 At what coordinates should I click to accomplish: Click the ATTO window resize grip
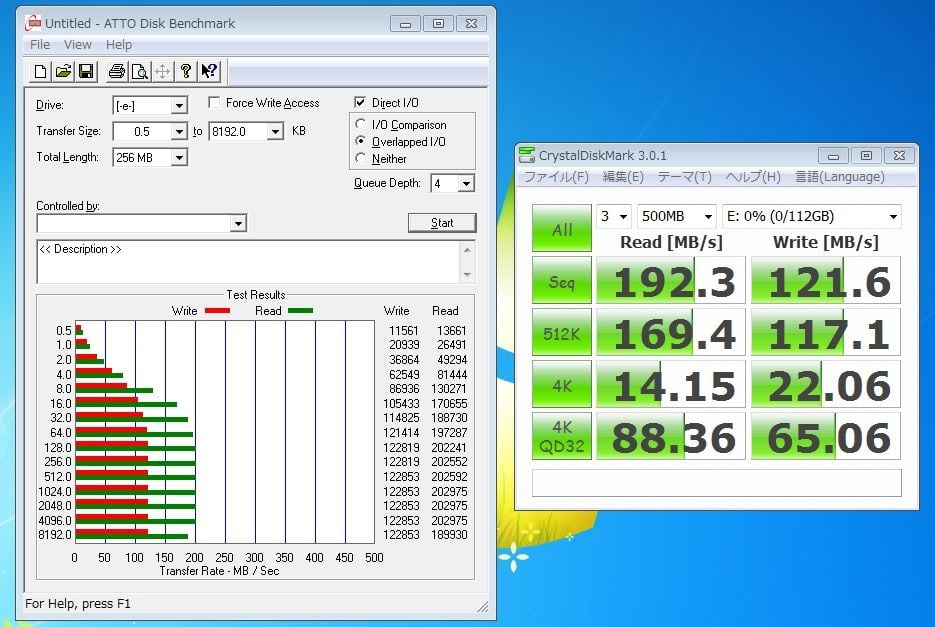pyautogui.click(x=483, y=607)
